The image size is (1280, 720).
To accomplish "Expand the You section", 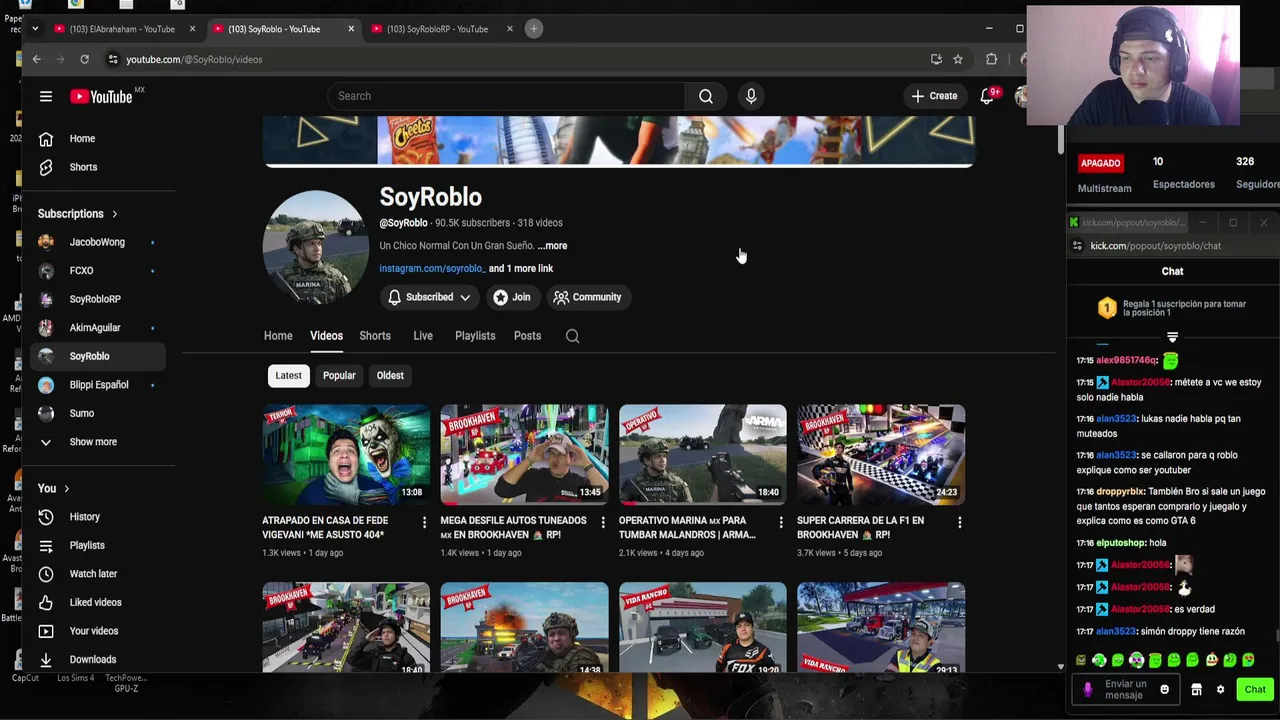I will 54,488.
